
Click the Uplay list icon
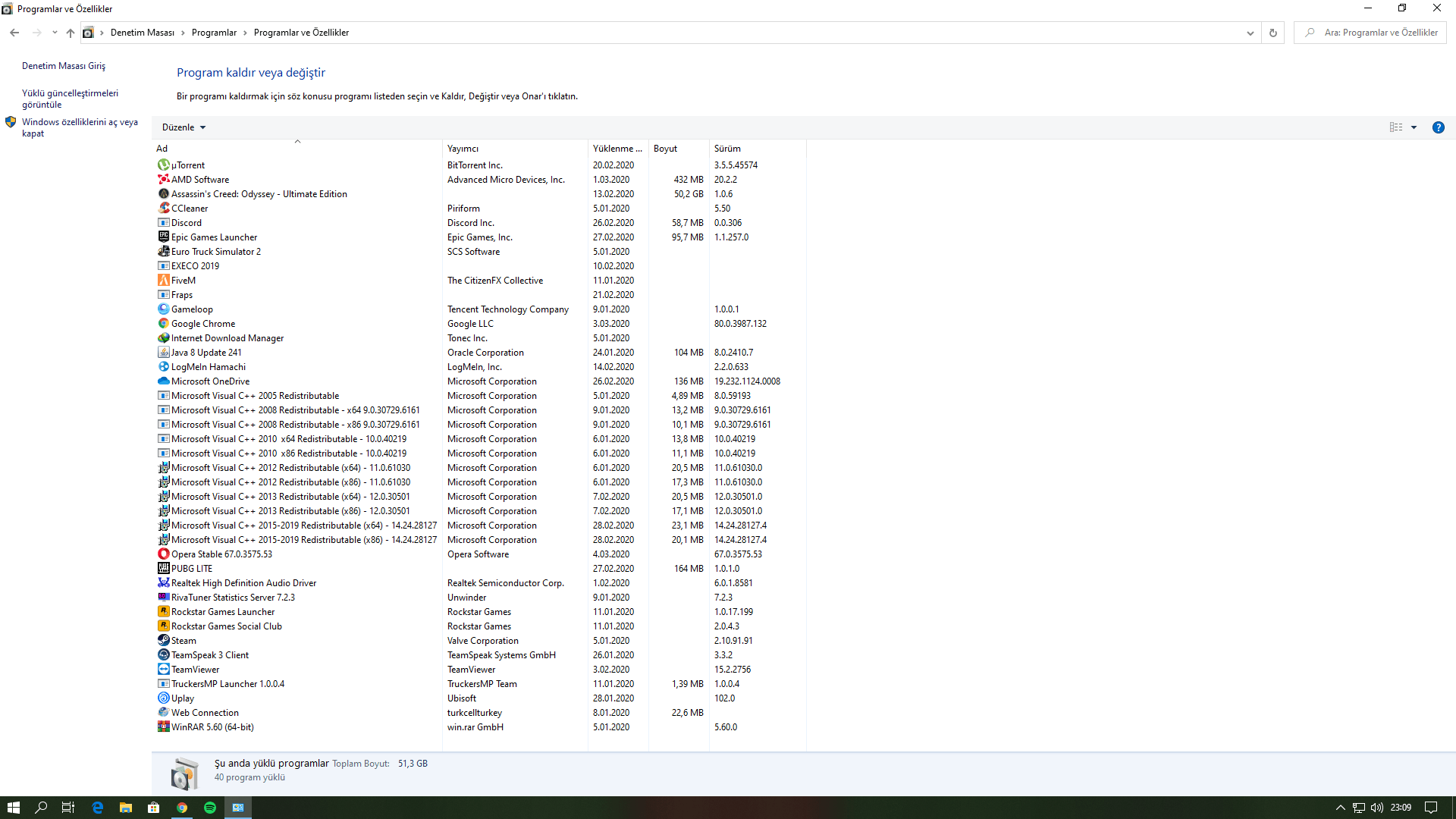[163, 698]
